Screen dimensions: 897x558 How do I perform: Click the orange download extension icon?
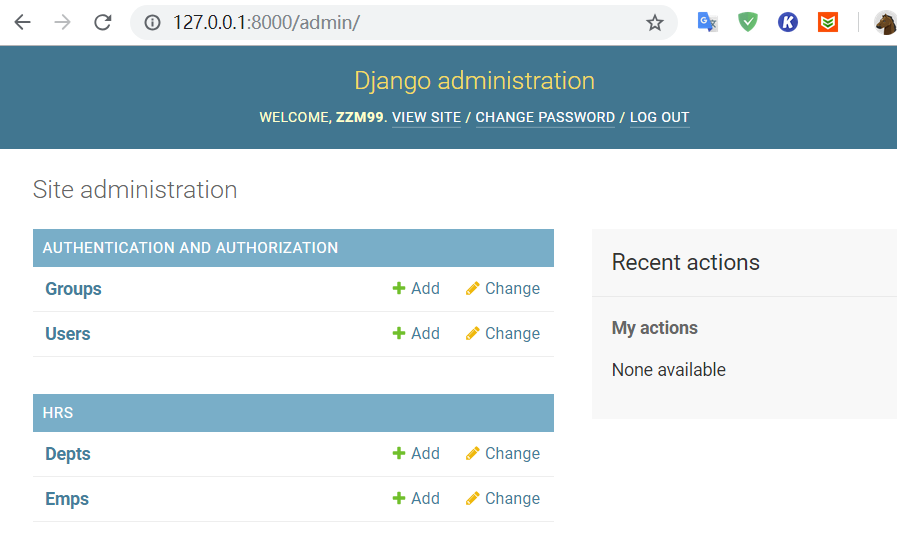coord(828,22)
